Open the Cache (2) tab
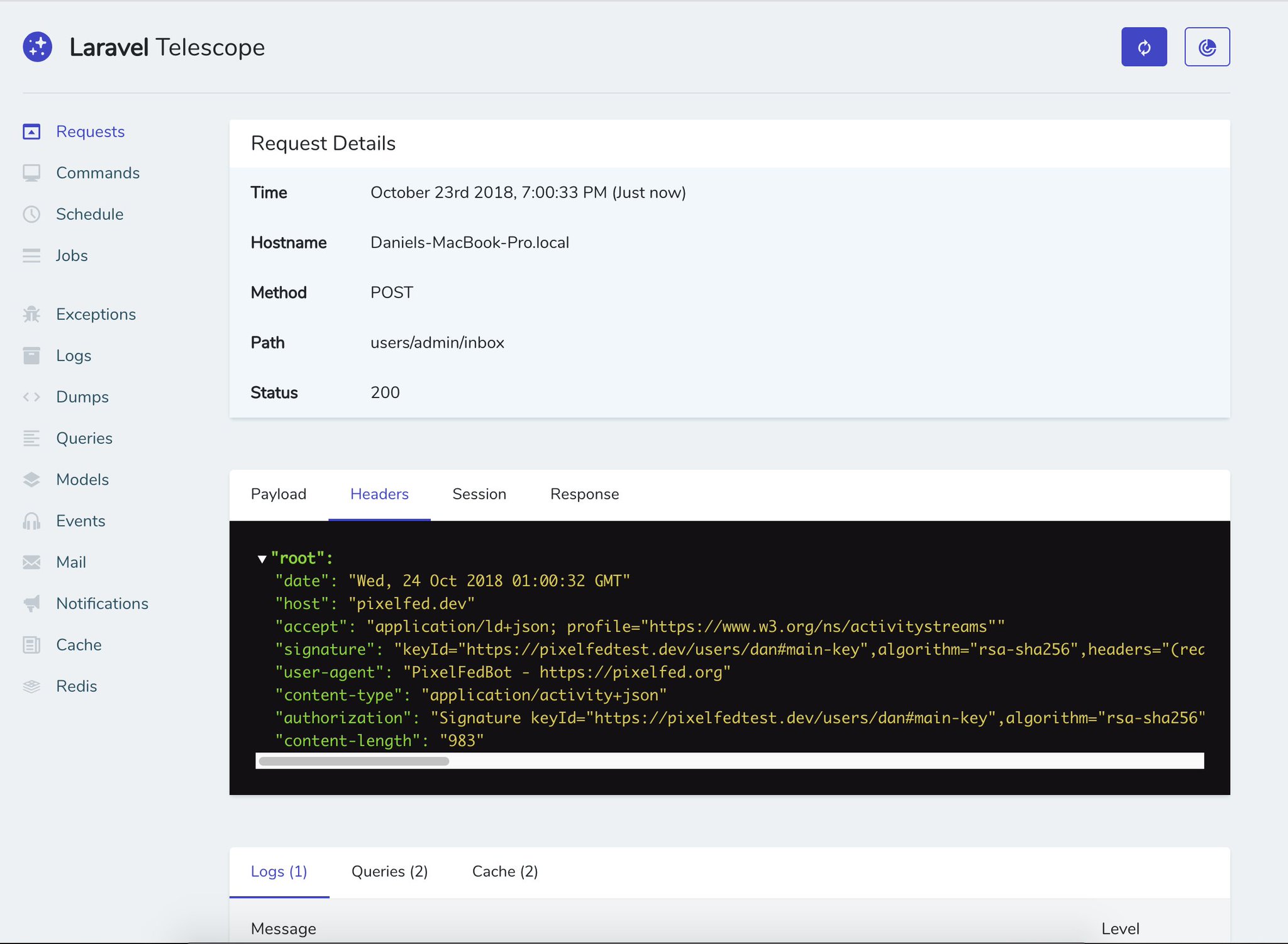 point(505,872)
